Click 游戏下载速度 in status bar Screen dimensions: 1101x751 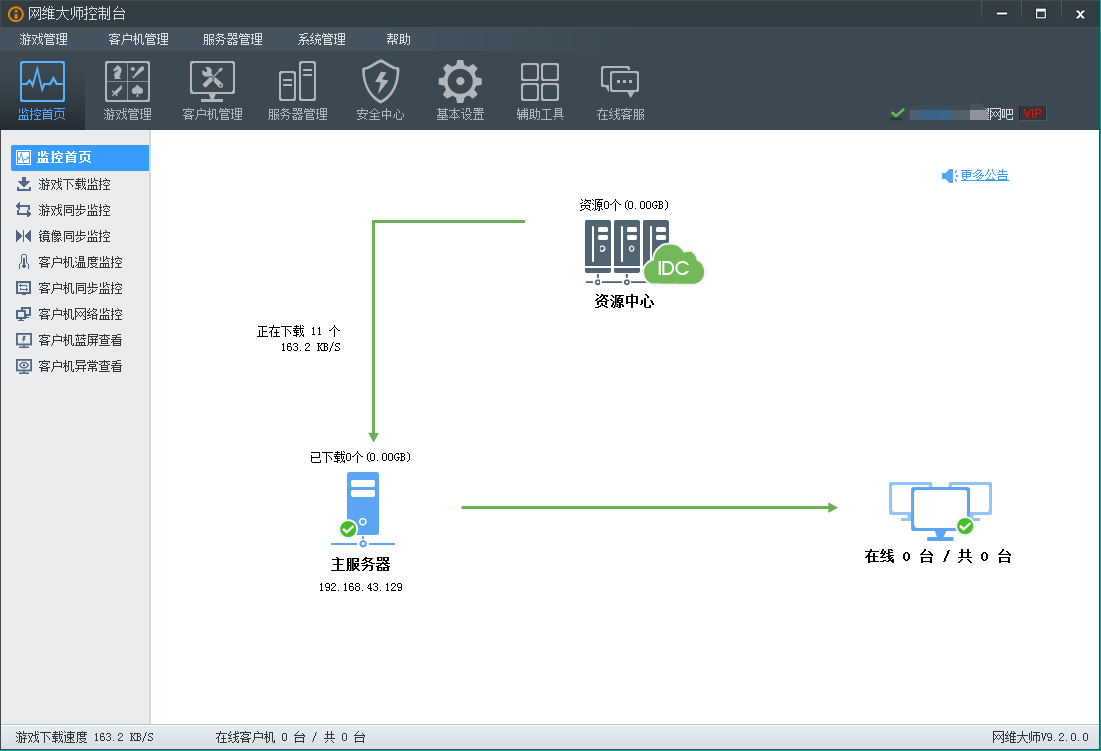point(84,737)
